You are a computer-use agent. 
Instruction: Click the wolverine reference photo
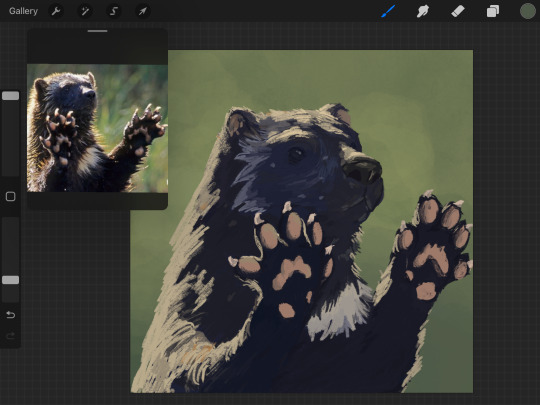(97, 128)
